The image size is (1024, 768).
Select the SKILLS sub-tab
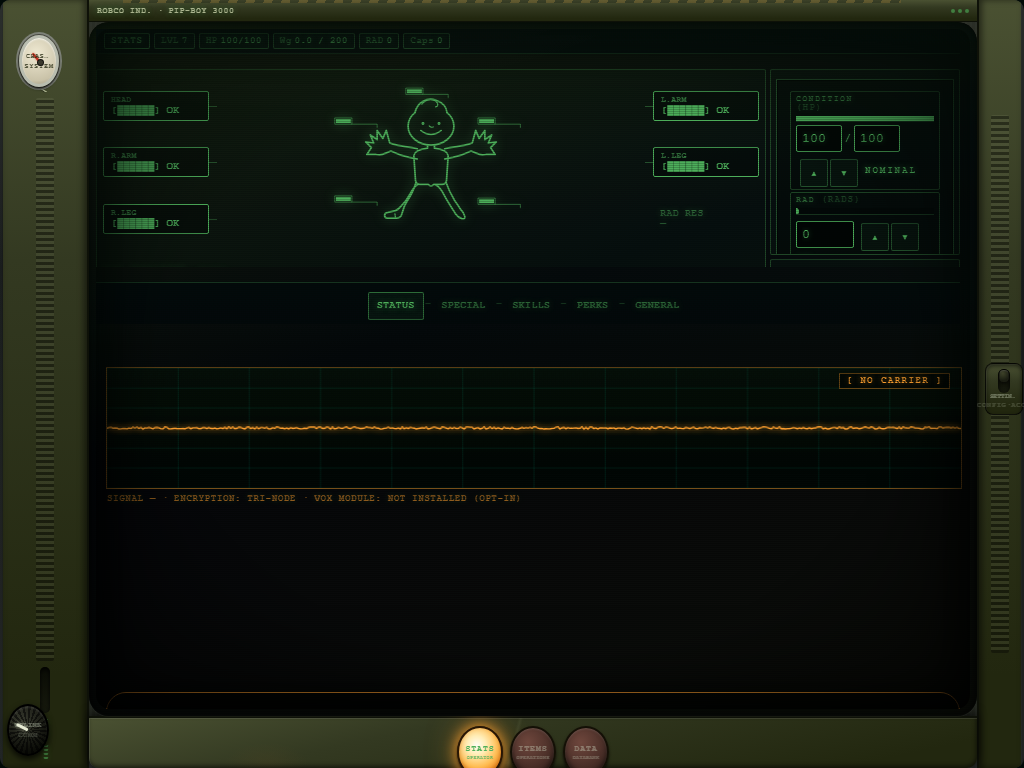tap(531, 306)
